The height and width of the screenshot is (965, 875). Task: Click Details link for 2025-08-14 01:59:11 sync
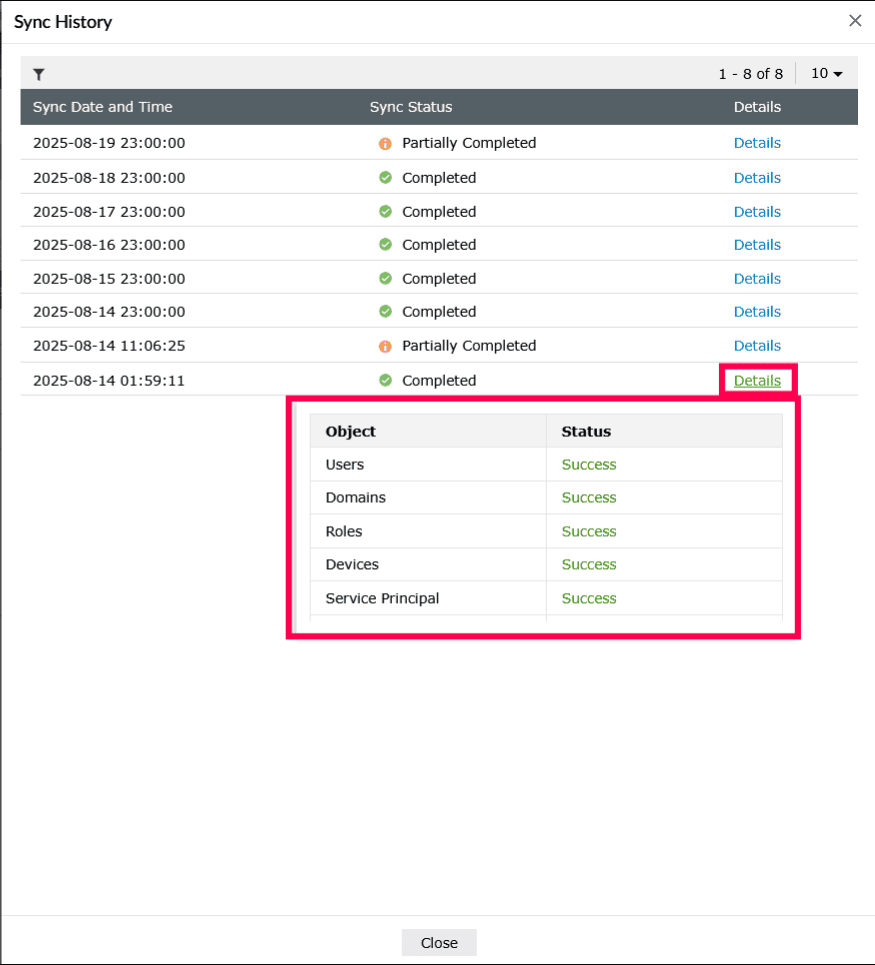tap(757, 381)
